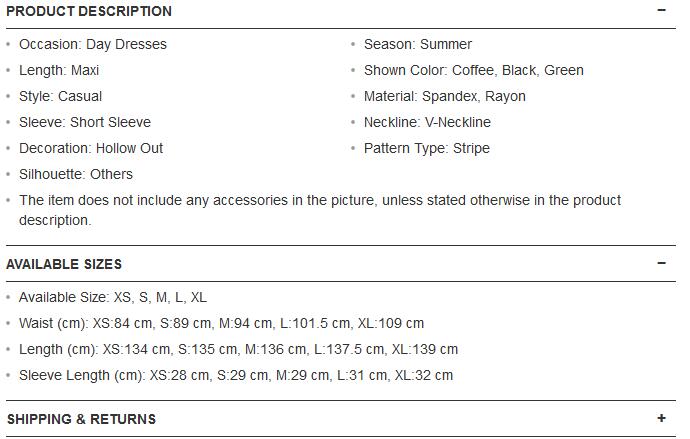Click the Neckline: V-Neckline entry
Image resolution: width=690 pixels, height=439 pixels.
pos(427,122)
